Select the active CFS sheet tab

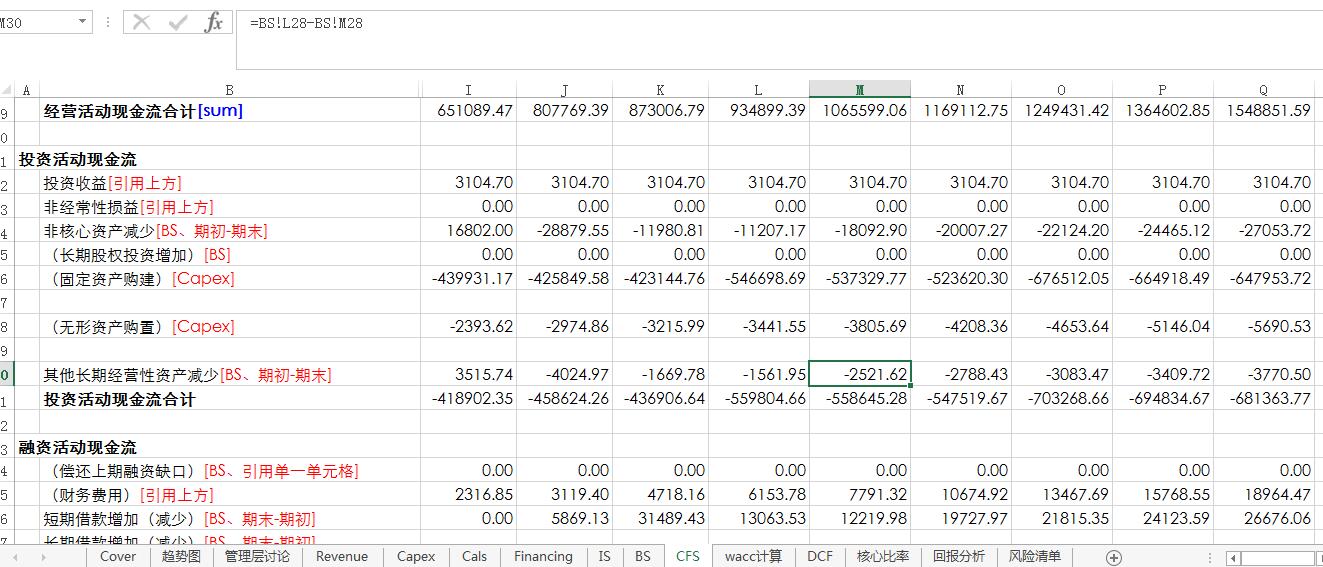point(688,557)
